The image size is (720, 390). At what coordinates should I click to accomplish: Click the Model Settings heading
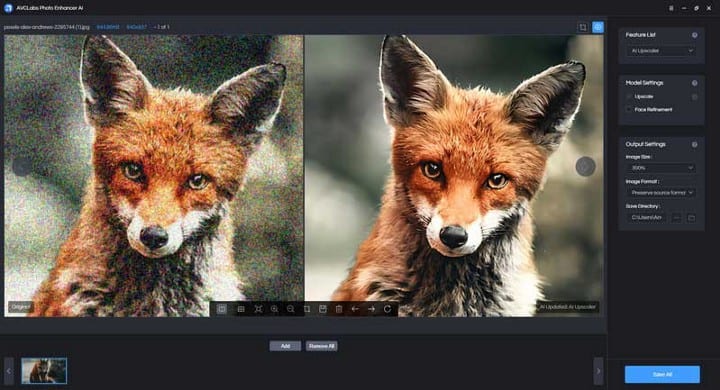644,83
